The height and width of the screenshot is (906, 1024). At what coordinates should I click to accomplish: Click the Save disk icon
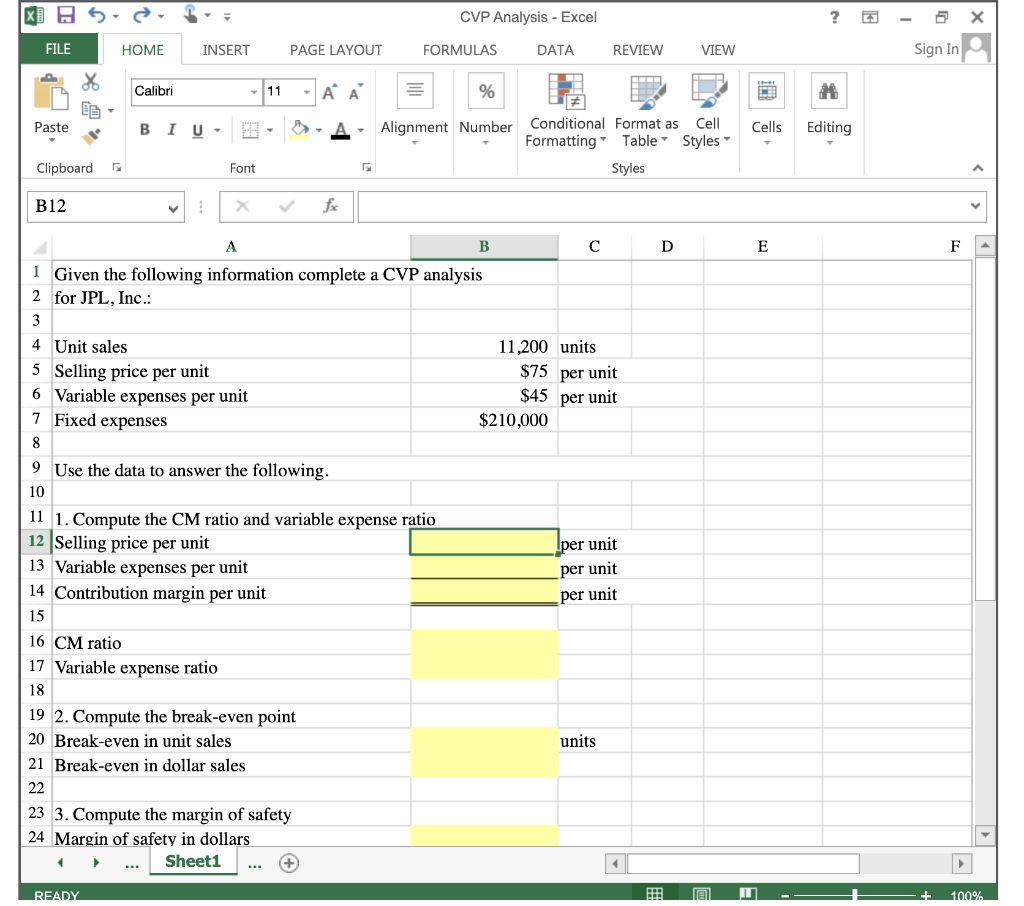(x=66, y=15)
